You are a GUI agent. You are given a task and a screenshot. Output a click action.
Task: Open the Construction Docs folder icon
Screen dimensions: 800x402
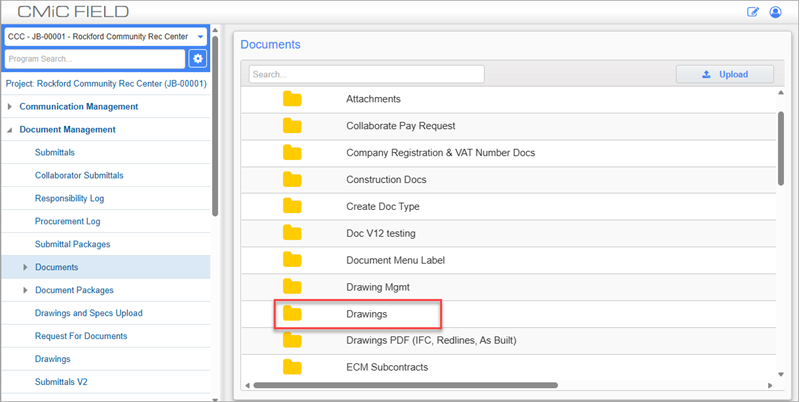pyautogui.click(x=292, y=180)
